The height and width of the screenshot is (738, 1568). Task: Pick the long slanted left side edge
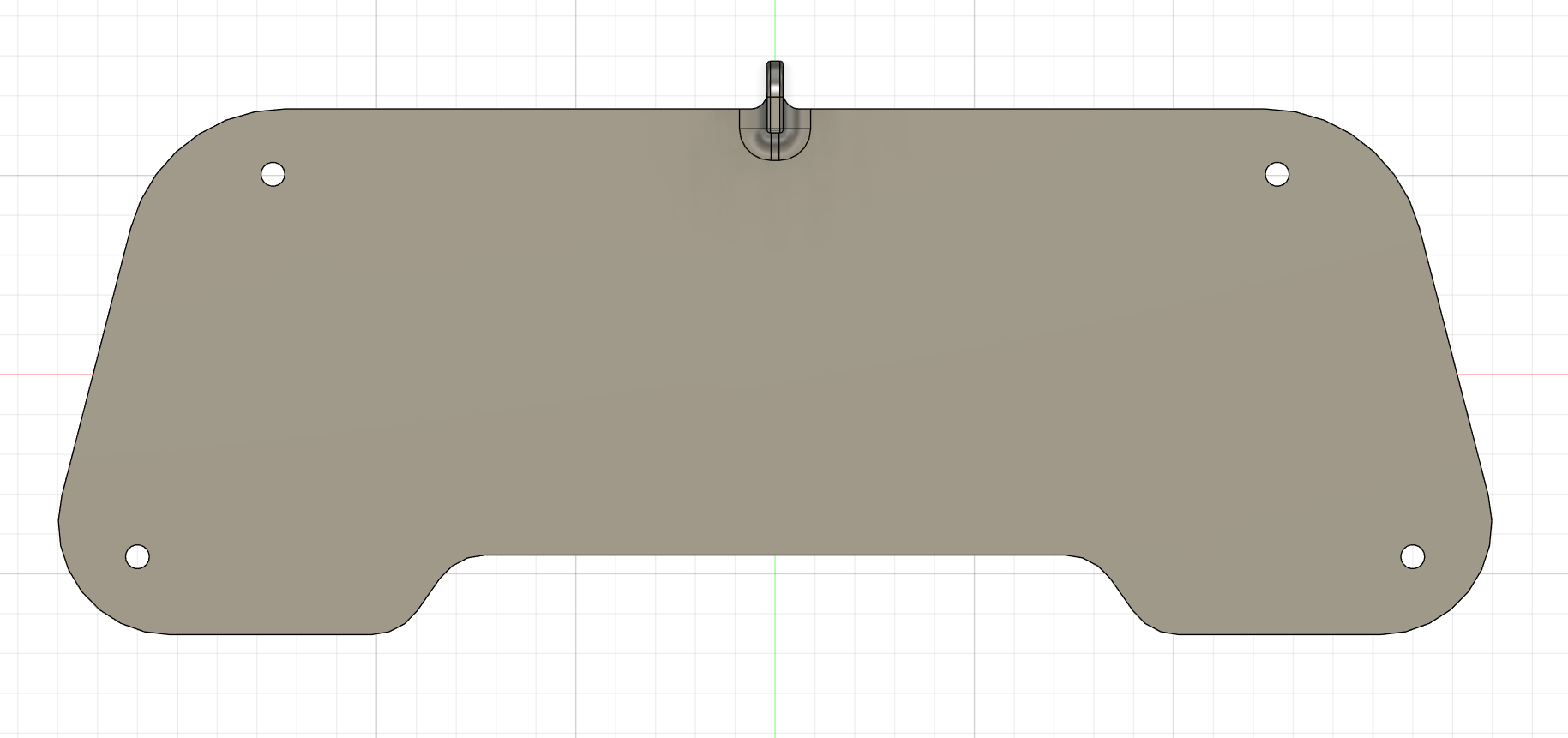(x=95, y=369)
